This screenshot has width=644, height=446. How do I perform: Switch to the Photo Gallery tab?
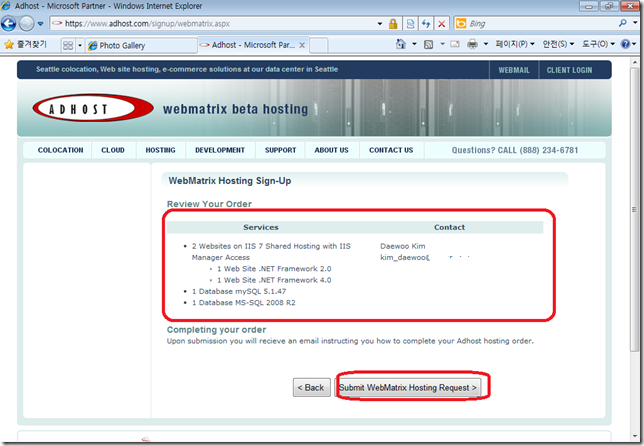click(141, 45)
